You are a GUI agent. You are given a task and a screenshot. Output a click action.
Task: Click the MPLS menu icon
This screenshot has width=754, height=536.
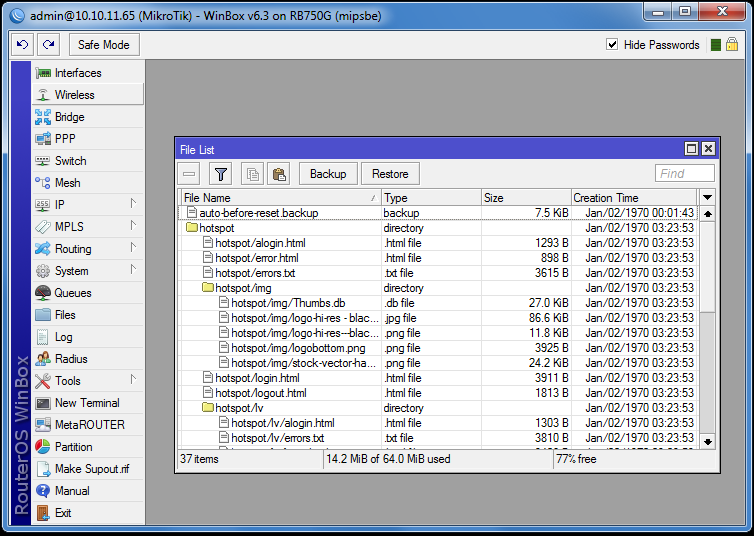(43, 227)
